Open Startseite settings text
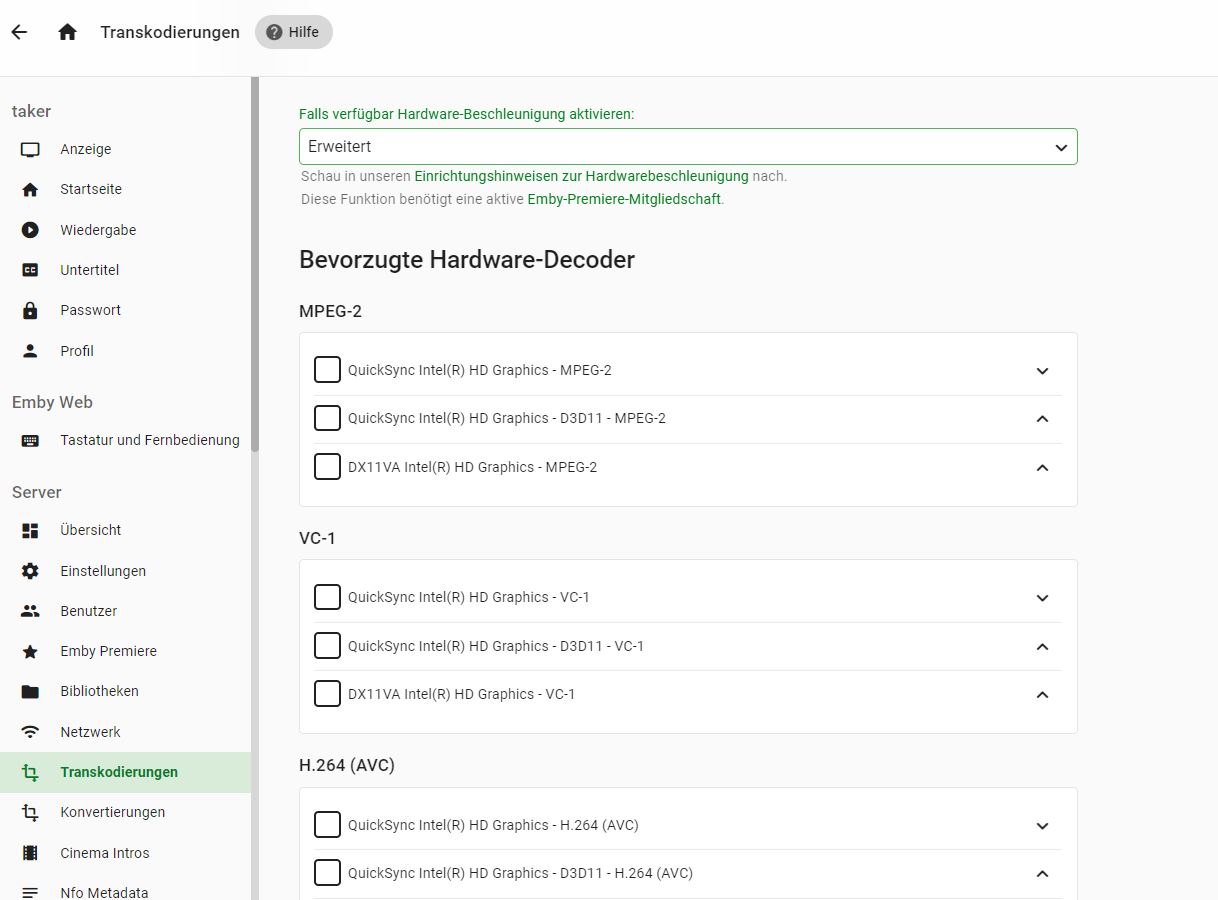1218x900 pixels. point(91,189)
